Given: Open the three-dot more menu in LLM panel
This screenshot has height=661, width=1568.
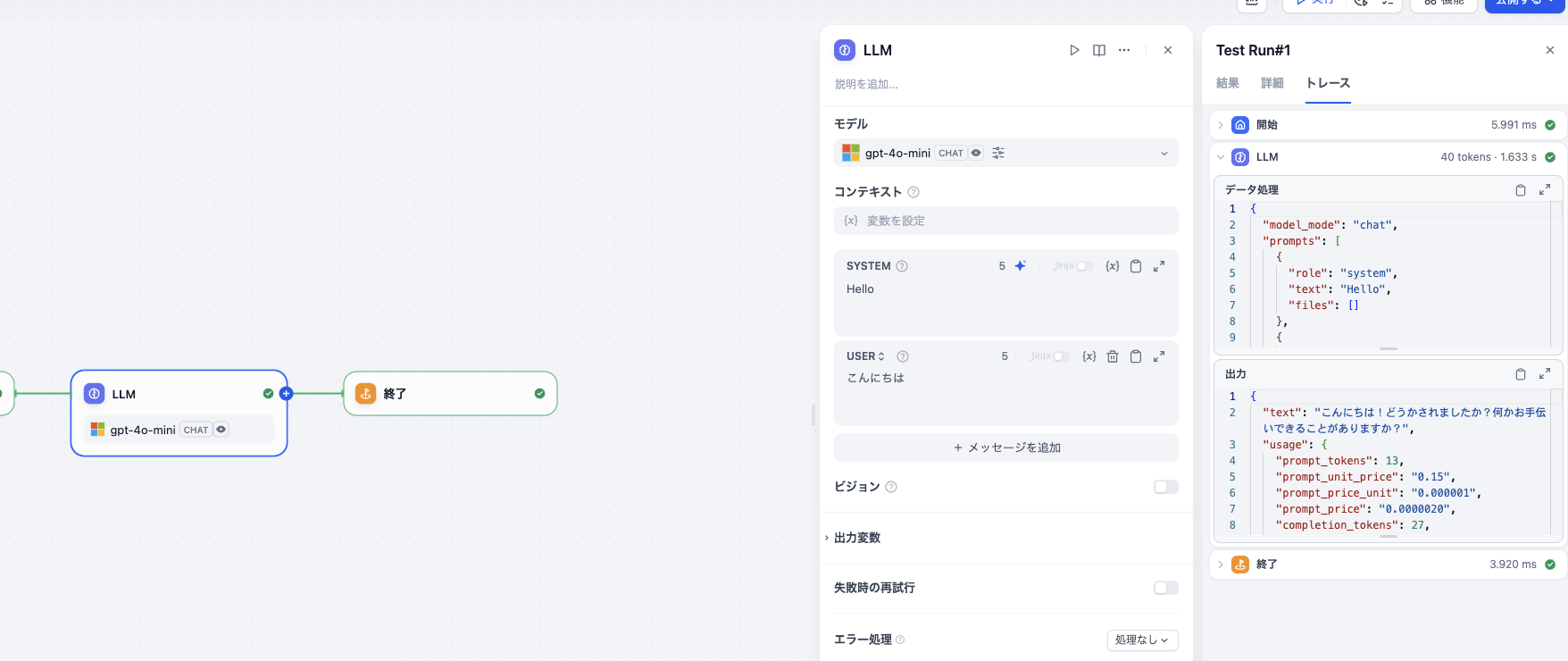Looking at the screenshot, I should [1124, 50].
